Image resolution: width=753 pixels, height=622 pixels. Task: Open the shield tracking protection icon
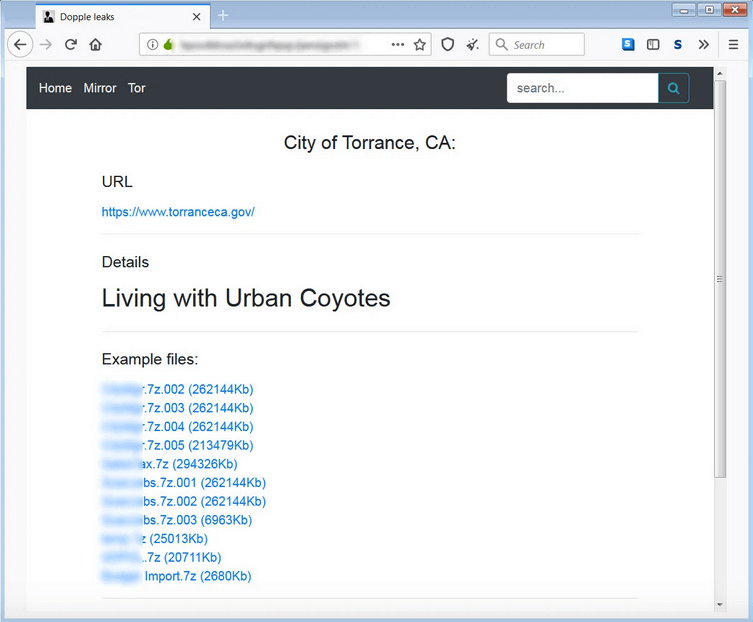coord(448,44)
